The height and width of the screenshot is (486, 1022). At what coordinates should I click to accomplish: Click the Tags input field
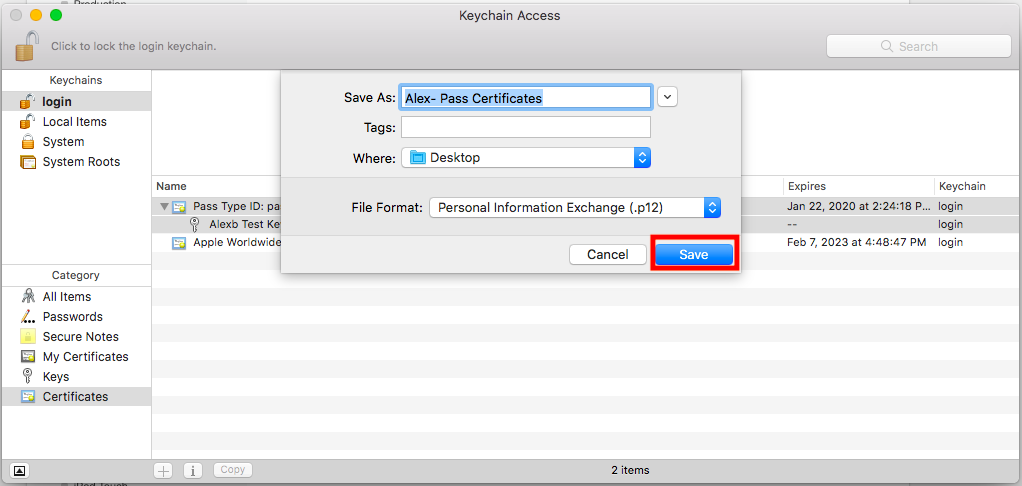click(x=526, y=128)
